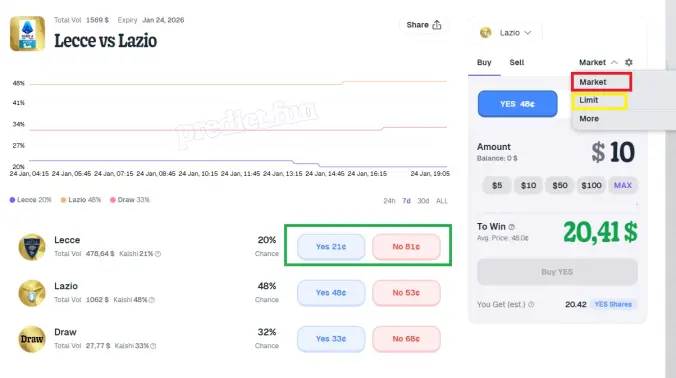Click the Avg. Price 48.0¢ text
This screenshot has height=378, width=676.
(503, 238)
